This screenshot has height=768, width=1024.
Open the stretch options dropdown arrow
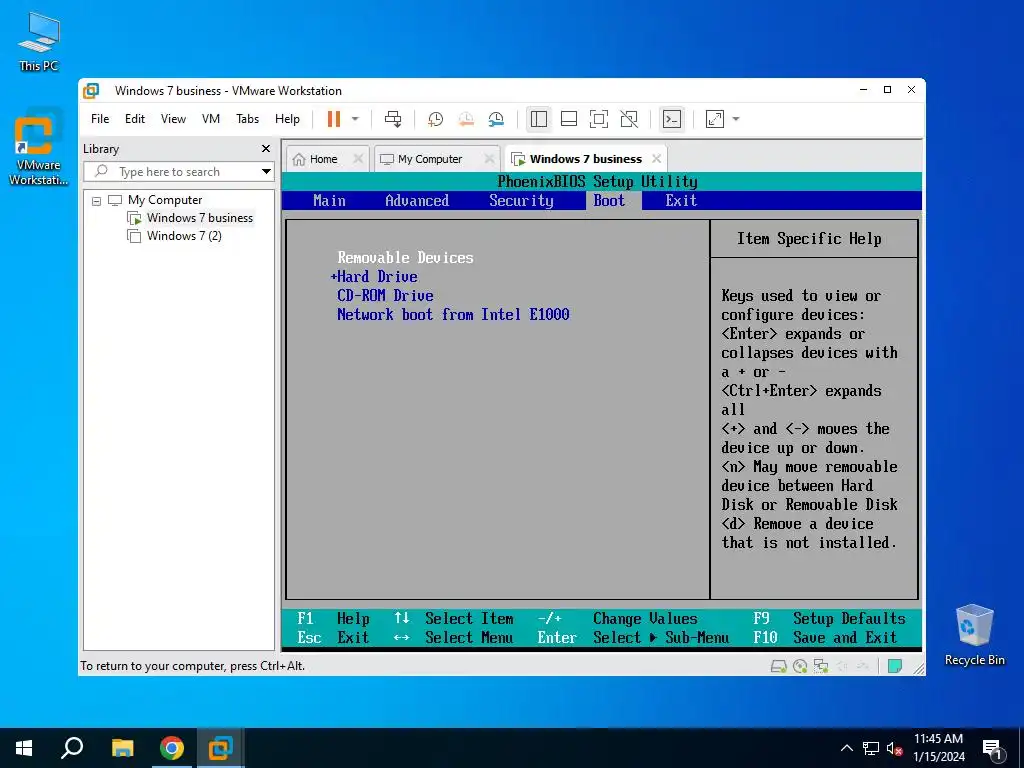(736, 119)
